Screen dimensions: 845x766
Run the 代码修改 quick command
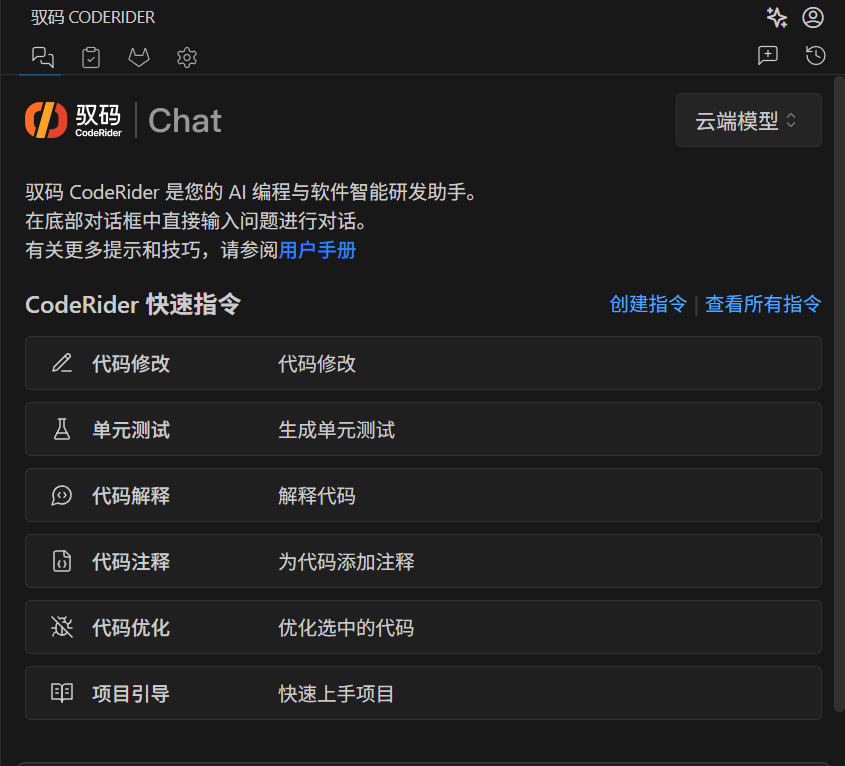click(423, 363)
